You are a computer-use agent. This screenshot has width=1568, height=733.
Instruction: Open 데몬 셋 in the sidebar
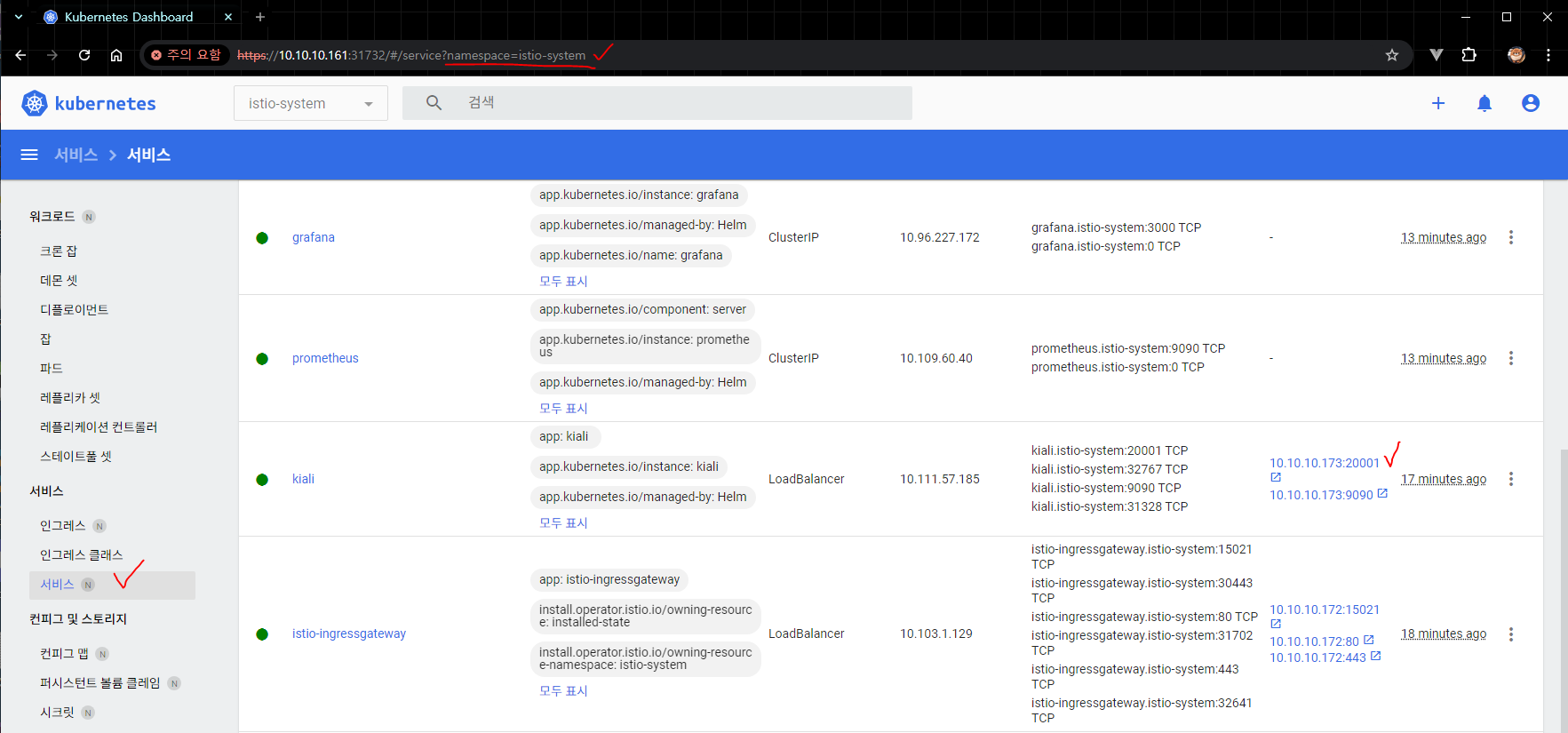coord(59,281)
